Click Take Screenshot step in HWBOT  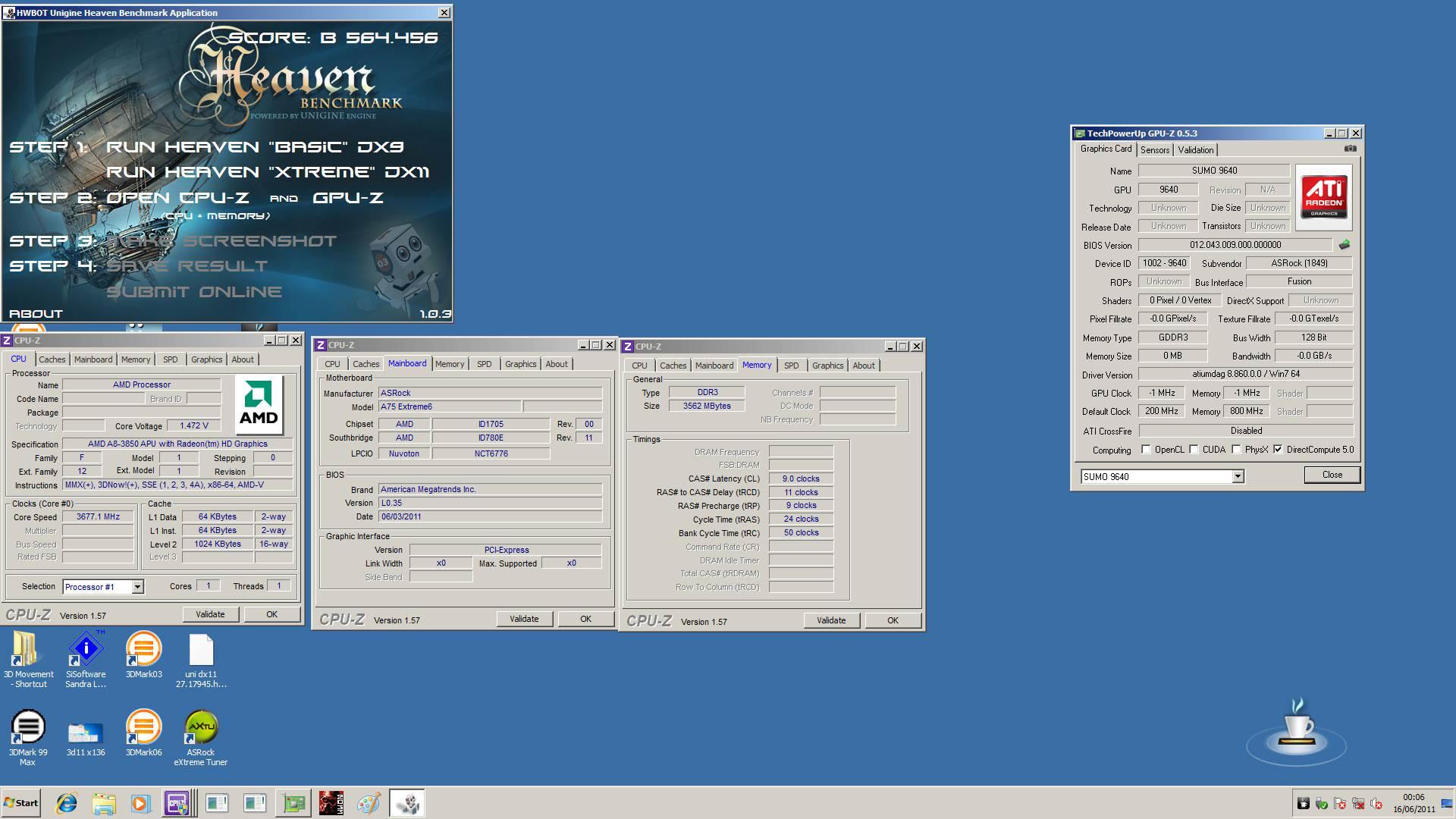click(x=221, y=241)
